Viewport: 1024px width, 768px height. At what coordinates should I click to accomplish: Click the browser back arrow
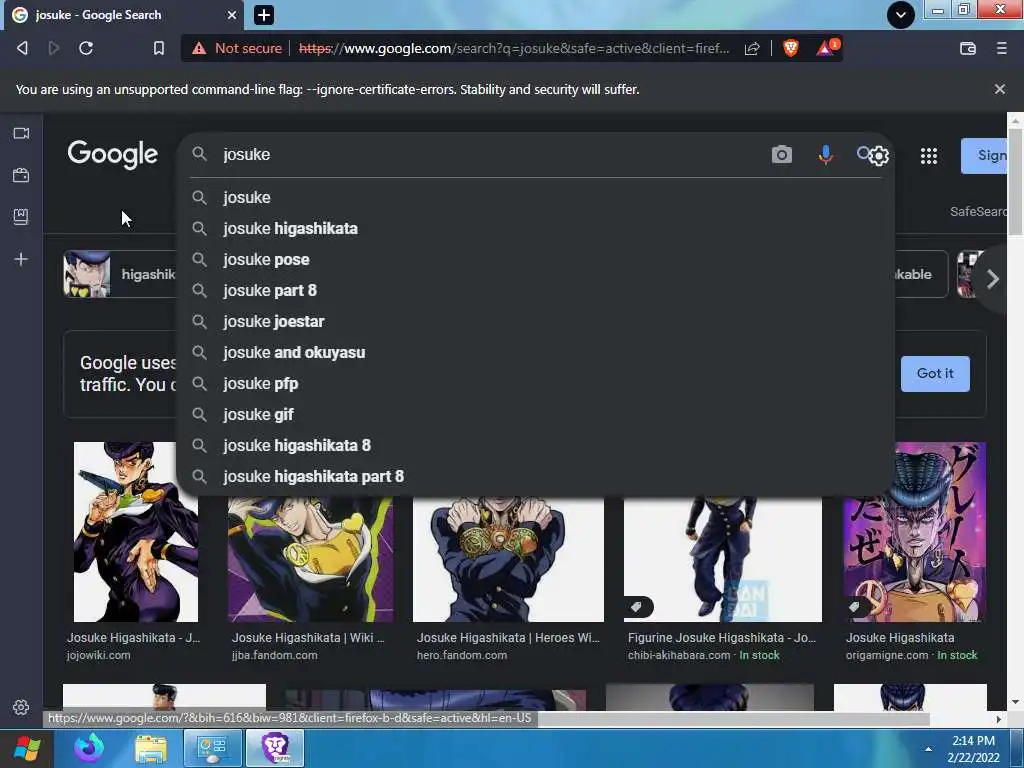point(22,48)
